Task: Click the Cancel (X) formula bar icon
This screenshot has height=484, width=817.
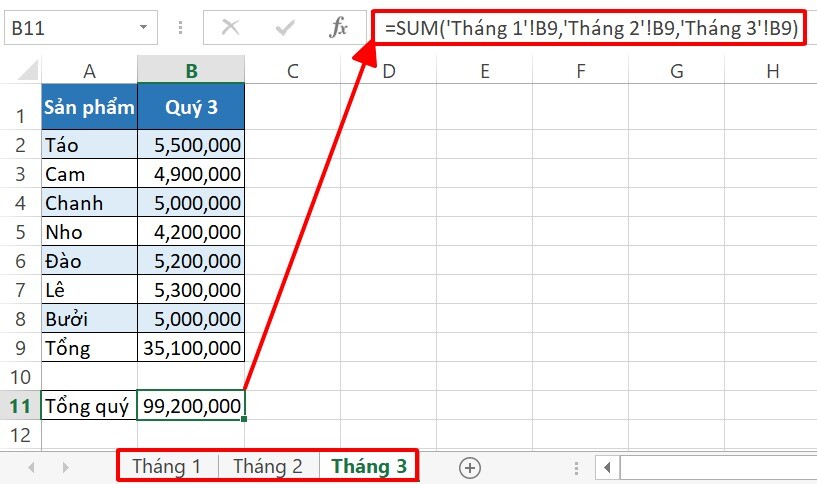Action: click(x=230, y=27)
